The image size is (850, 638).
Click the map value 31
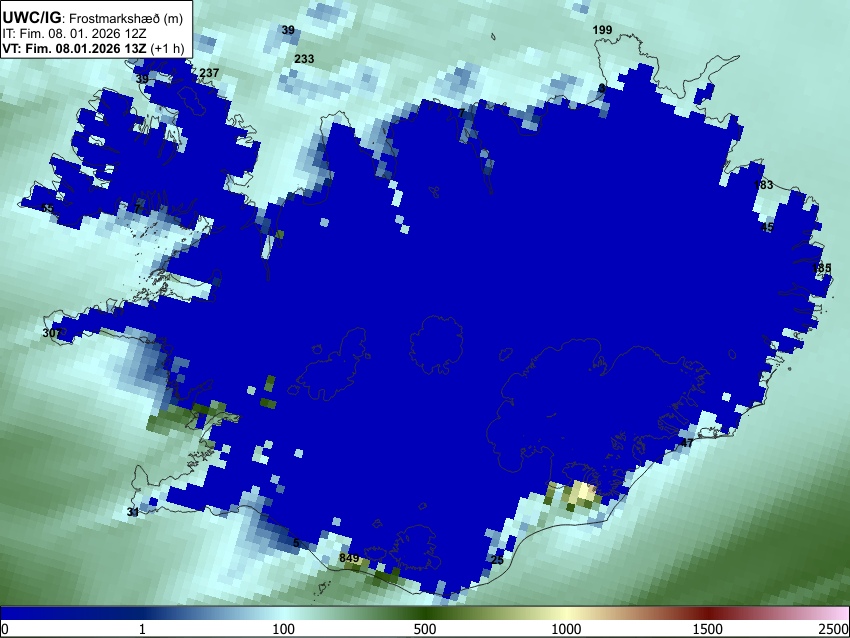[133, 512]
